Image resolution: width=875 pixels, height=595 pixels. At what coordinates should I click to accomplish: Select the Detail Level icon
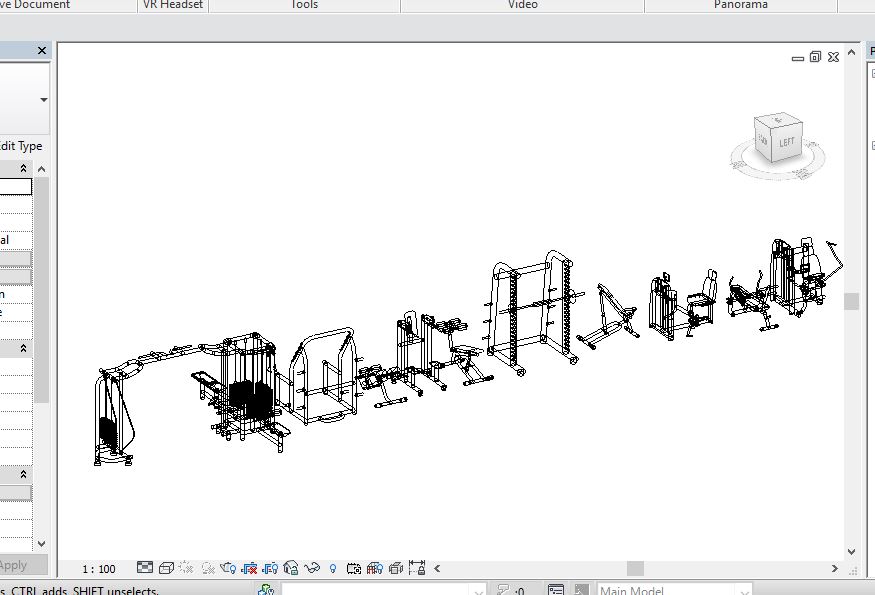point(144,568)
